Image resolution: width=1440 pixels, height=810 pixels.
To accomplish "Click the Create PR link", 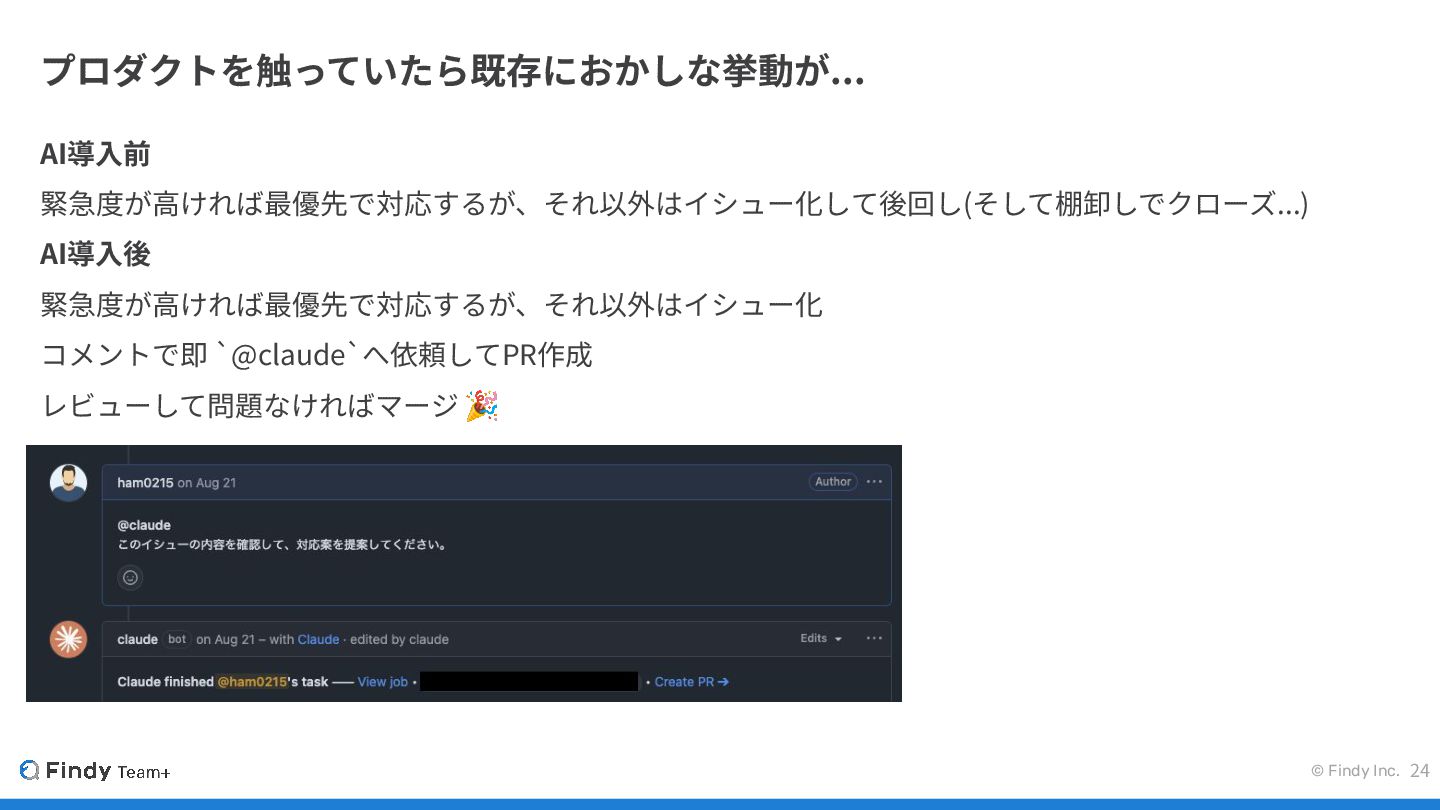I will [x=692, y=682].
